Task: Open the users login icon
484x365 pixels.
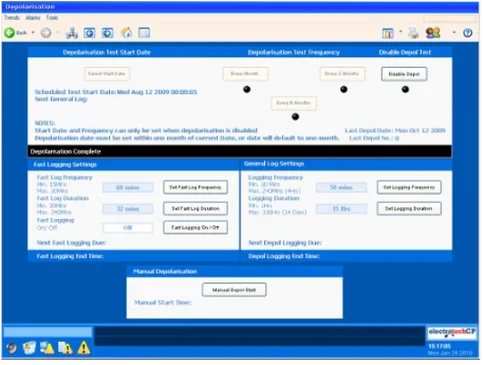Action: [x=433, y=33]
